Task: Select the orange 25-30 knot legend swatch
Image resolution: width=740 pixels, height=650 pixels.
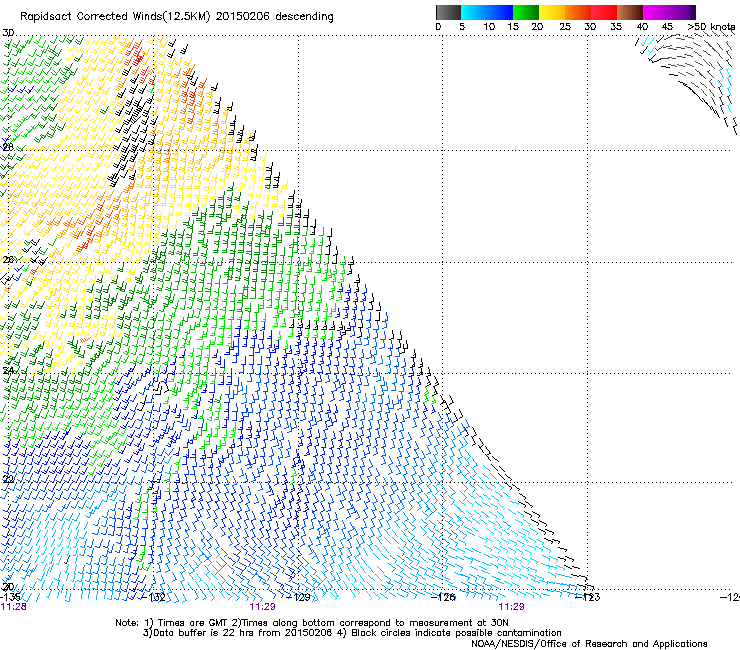Action: point(578,12)
